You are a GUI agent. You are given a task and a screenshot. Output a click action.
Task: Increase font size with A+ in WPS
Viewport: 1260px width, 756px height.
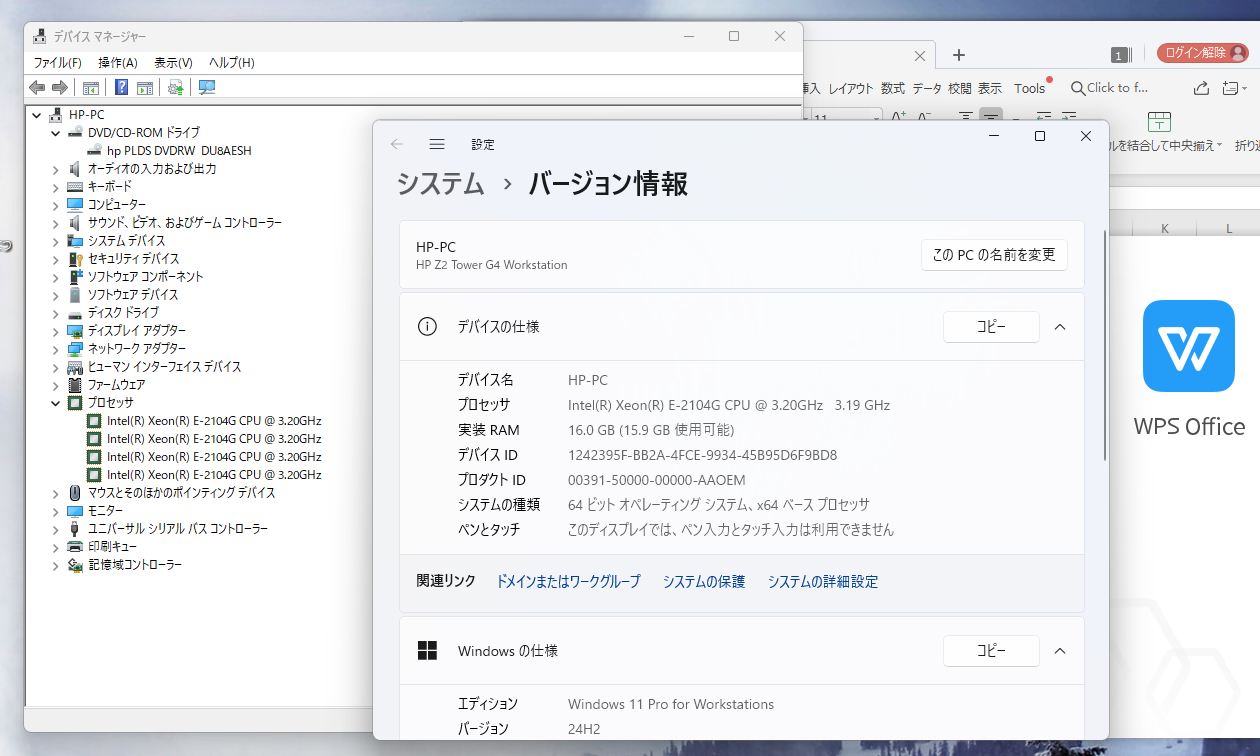click(x=898, y=116)
